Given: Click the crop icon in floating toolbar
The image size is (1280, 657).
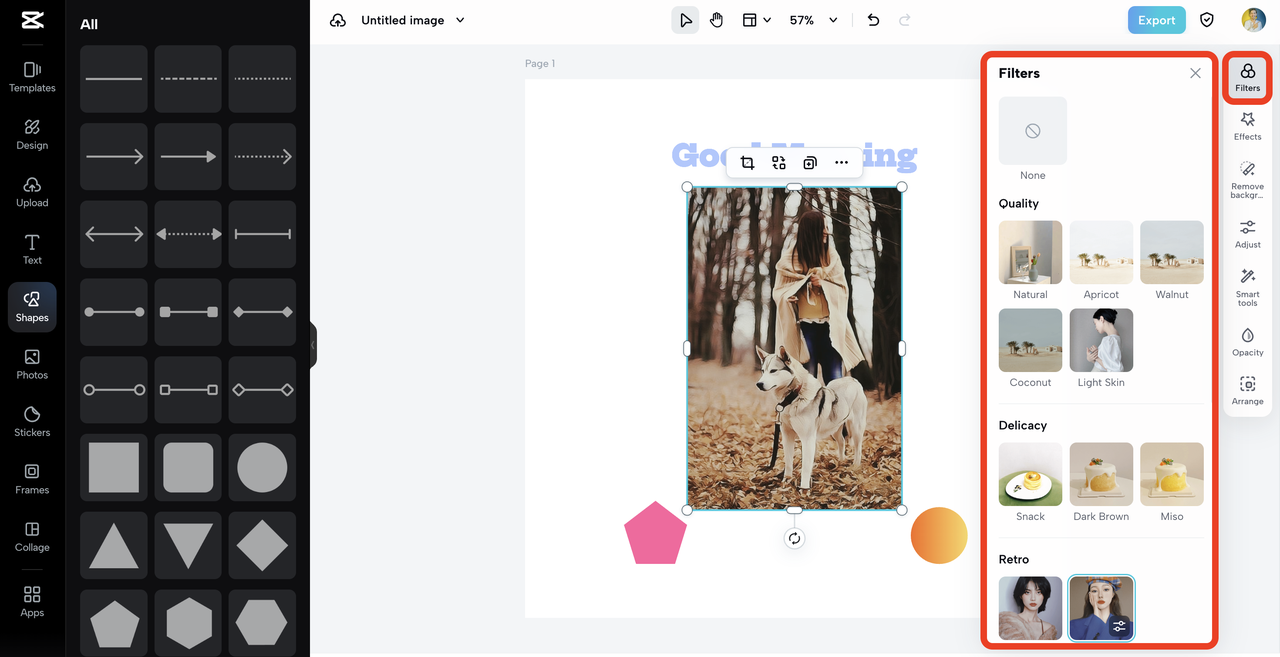Looking at the screenshot, I should pyautogui.click(x=747, y=163).
